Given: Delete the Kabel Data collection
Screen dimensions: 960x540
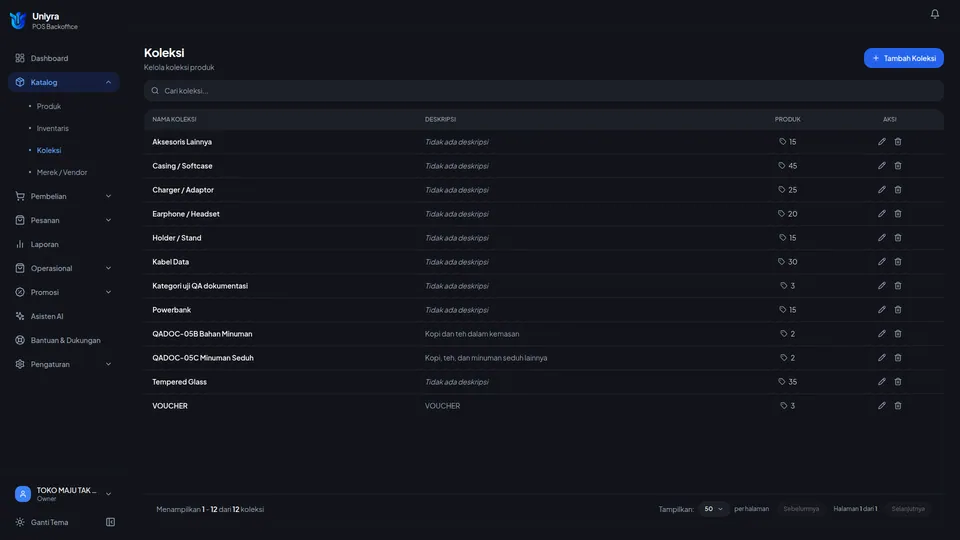Looking at the screenshot, I should point(898,261).
